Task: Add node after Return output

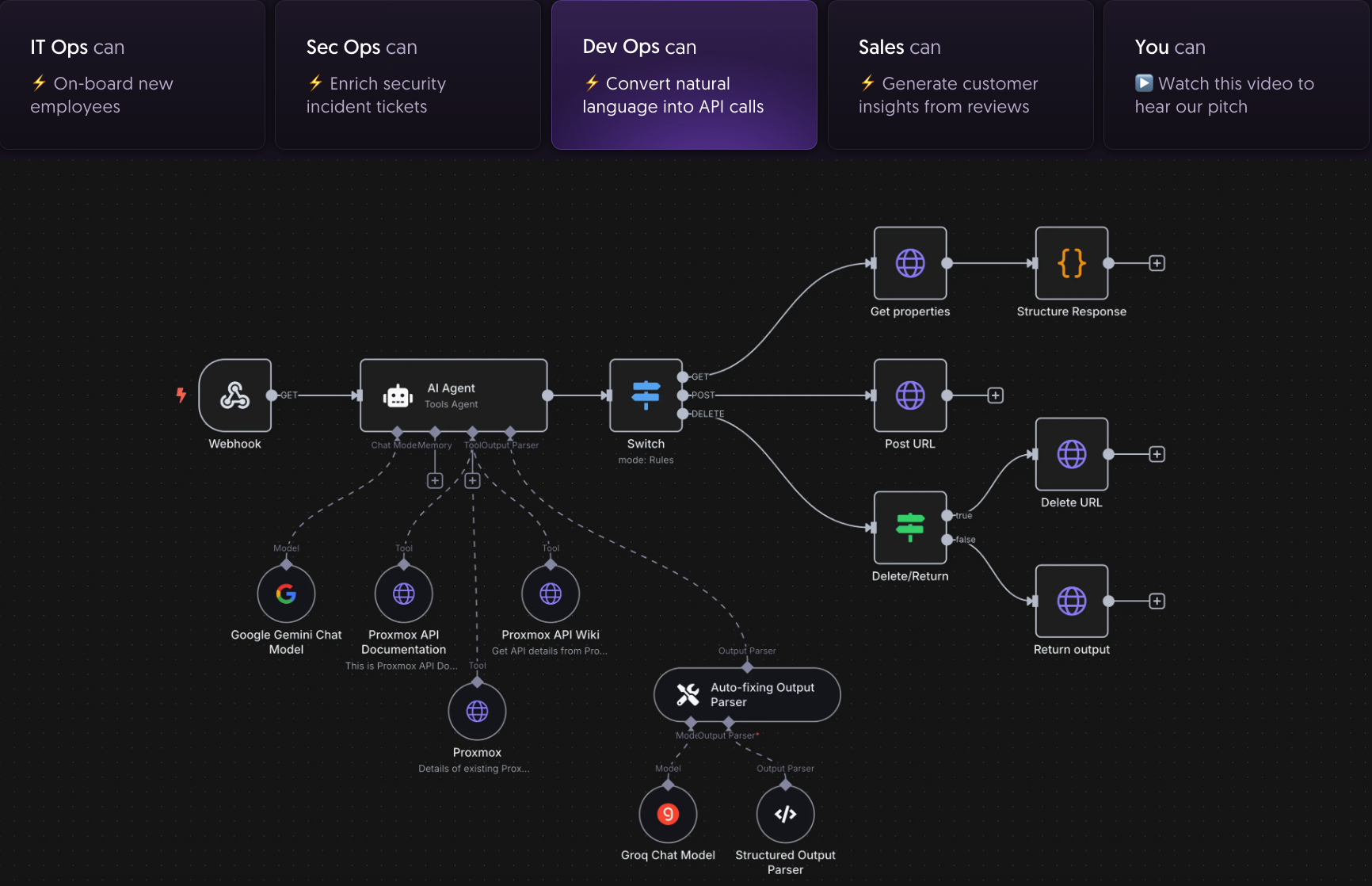Action: tap(1157, 601)
